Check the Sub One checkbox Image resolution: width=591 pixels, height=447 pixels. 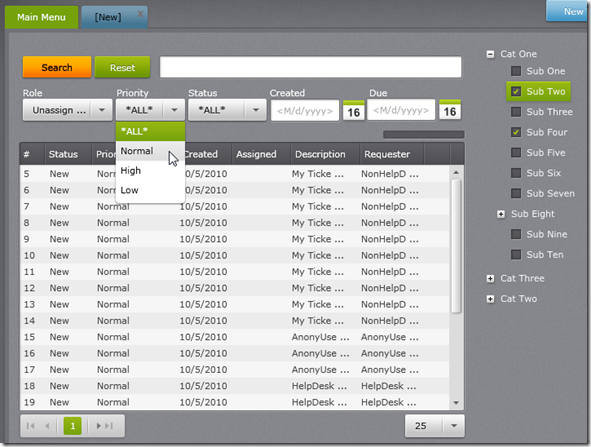(x=516, y=71)
